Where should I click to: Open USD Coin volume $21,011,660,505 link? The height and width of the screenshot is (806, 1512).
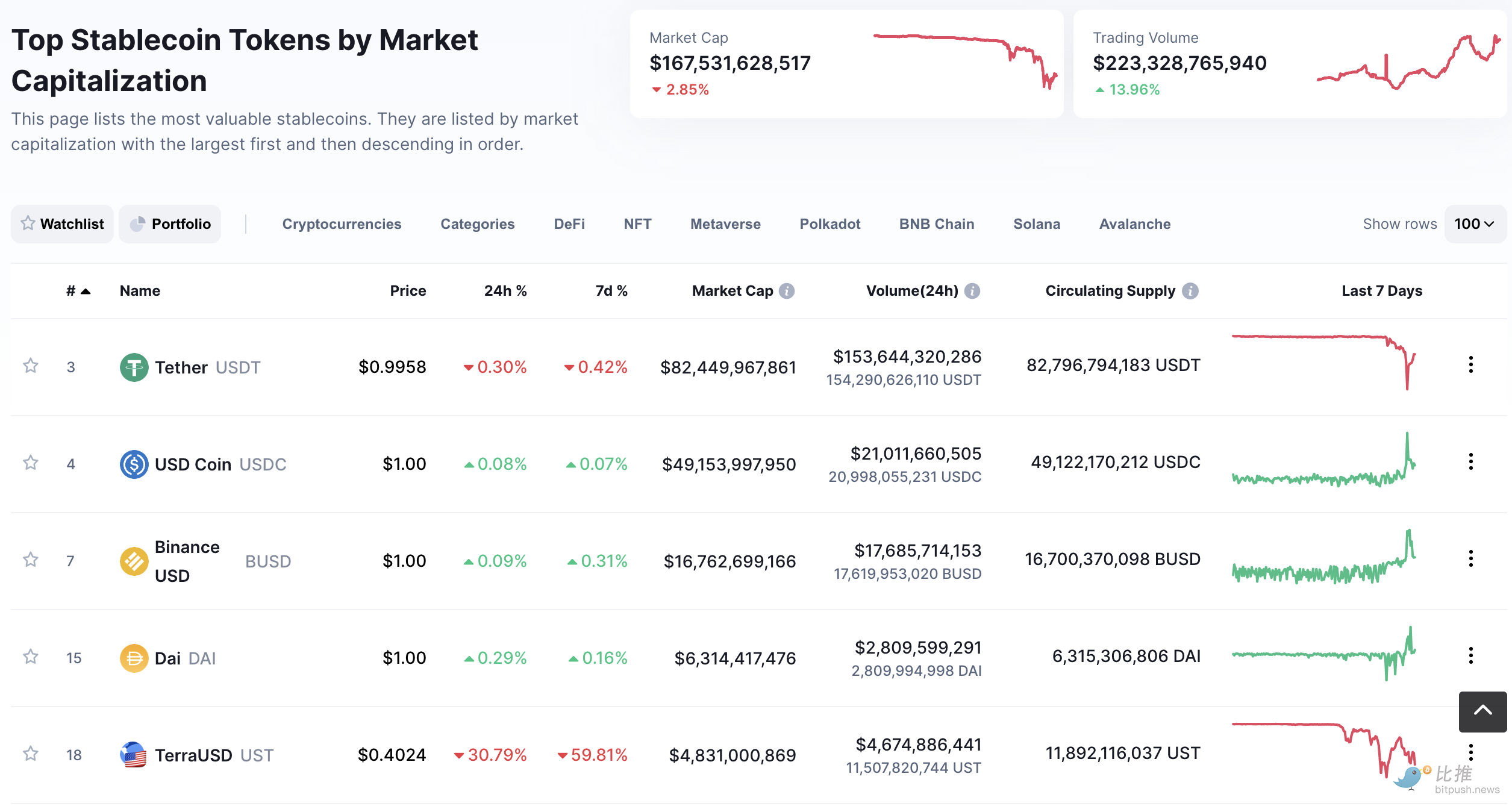click(x=916, y=454)
